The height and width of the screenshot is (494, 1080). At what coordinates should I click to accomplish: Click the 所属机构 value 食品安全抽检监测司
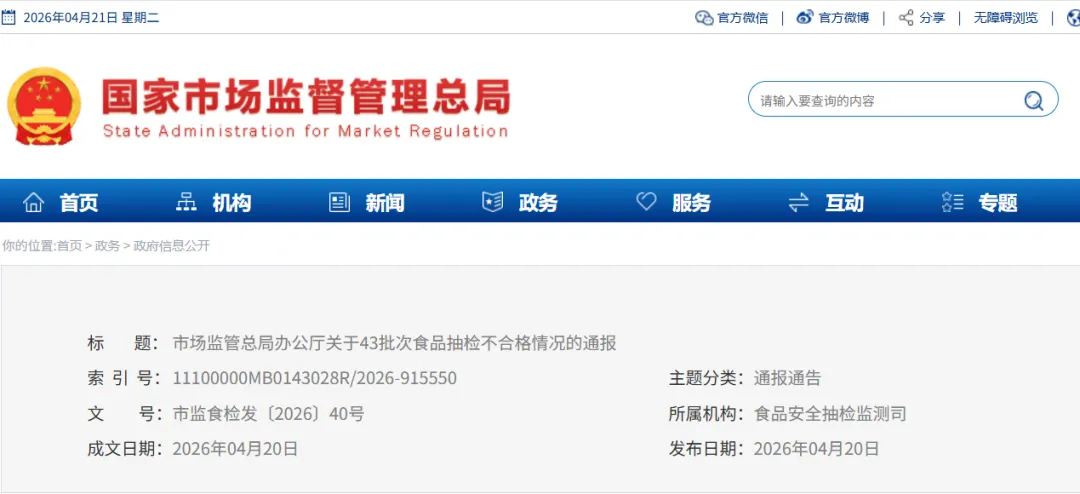tap(831, 414)
